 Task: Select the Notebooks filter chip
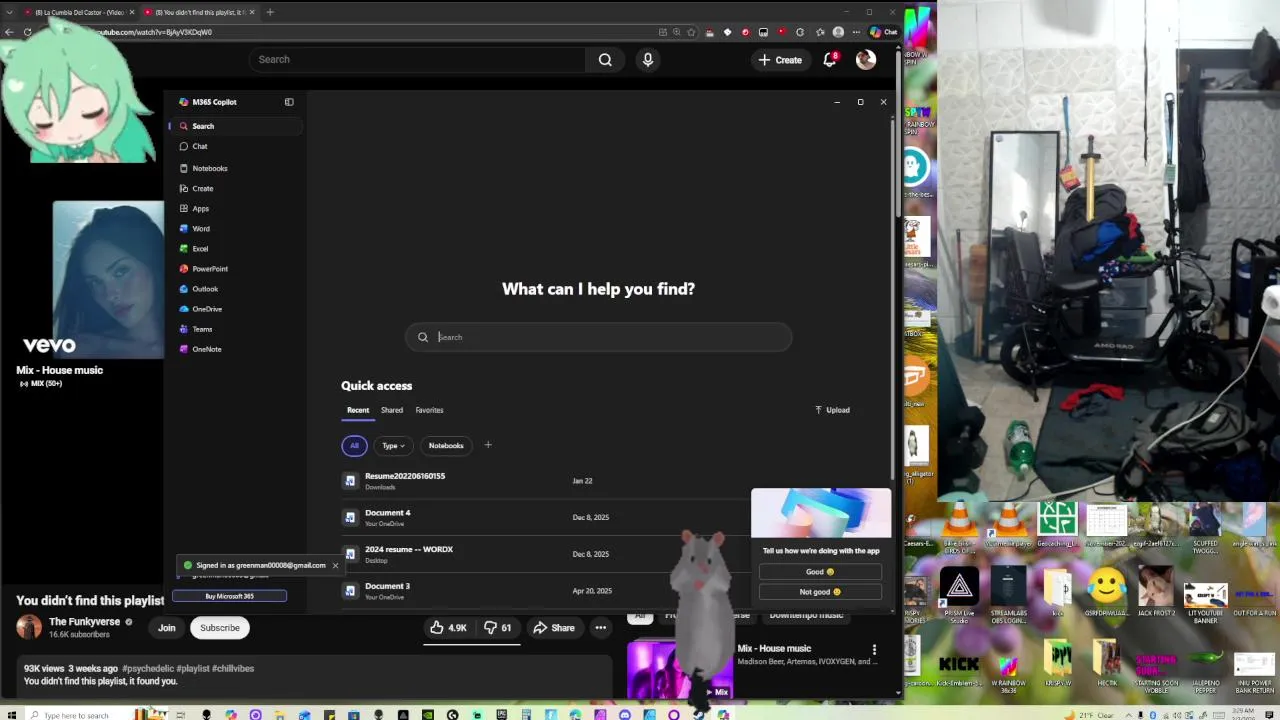[x=446, y=445]
